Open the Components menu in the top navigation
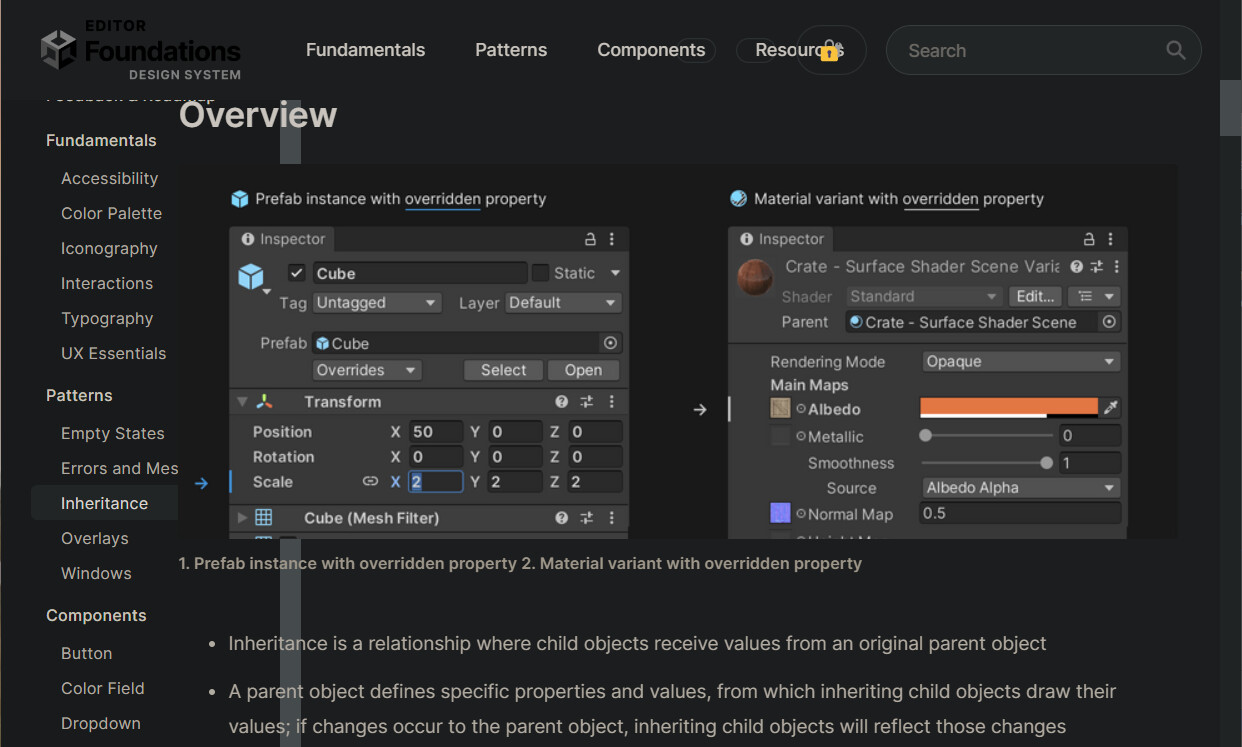Image resolution: width=1242 pixels, height=747 pixels. (x=652, y=49)
